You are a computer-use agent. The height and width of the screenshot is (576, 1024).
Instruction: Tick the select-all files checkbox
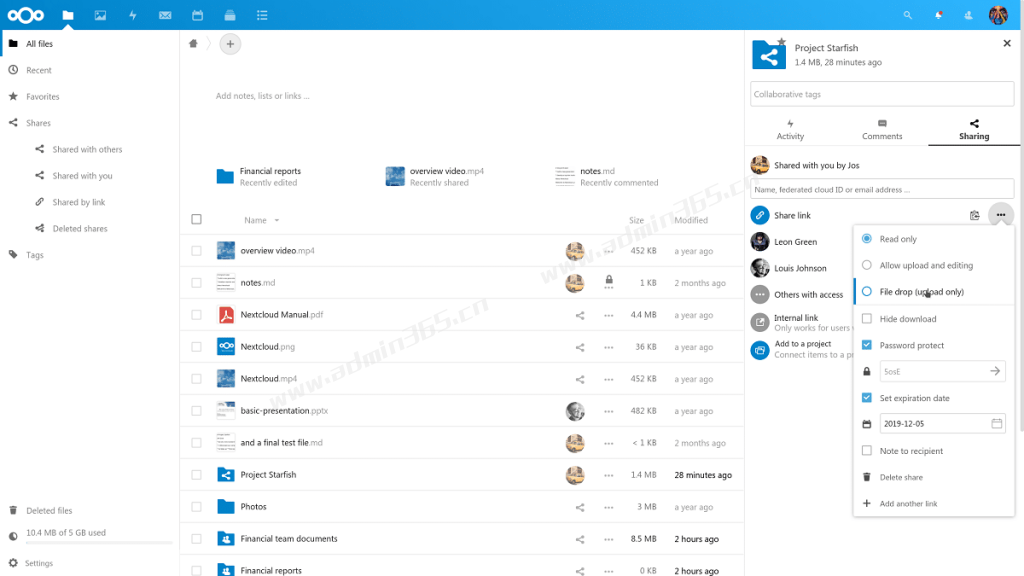coord(197,219)
